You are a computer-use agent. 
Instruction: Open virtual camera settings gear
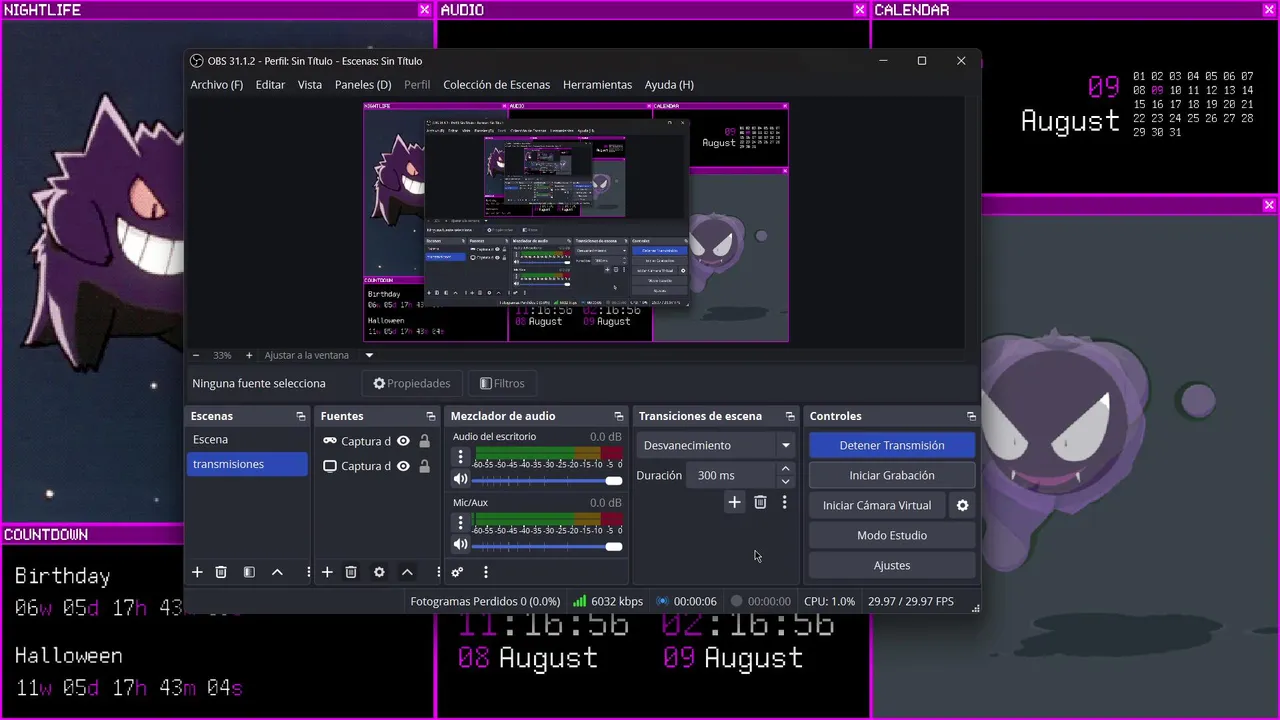coord(962,506)
